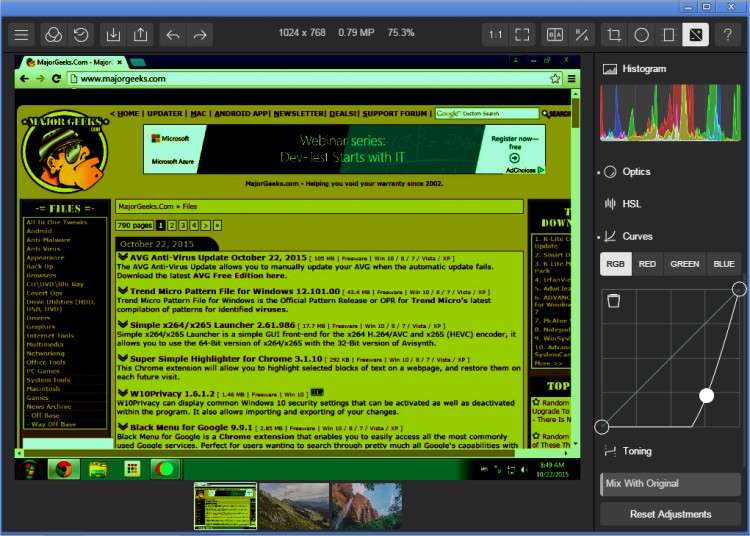
Task: Collapse the Curves section
Action: (x=637, y=236)
